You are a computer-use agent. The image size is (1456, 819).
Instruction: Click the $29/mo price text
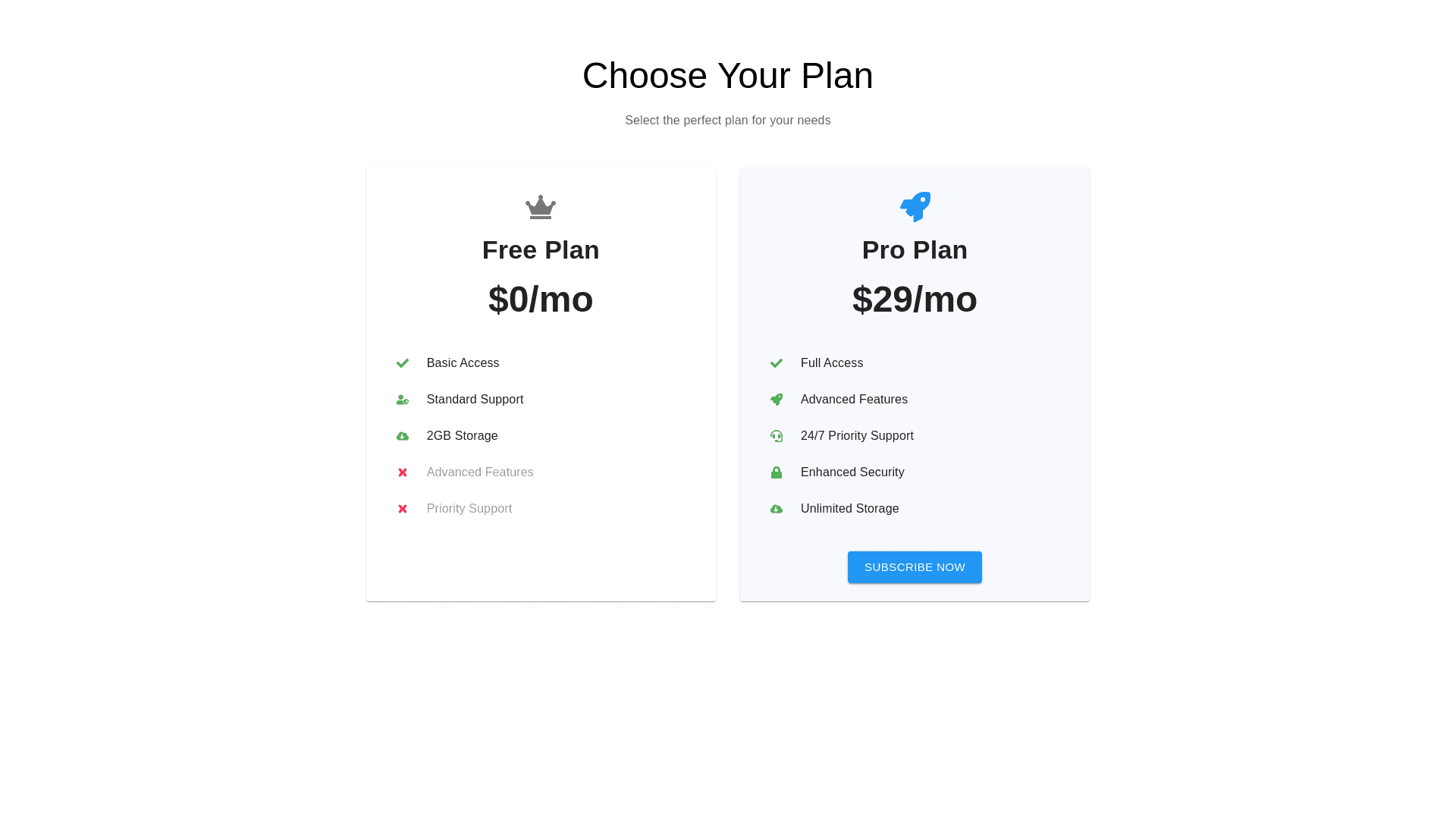[x=915, y=300]
